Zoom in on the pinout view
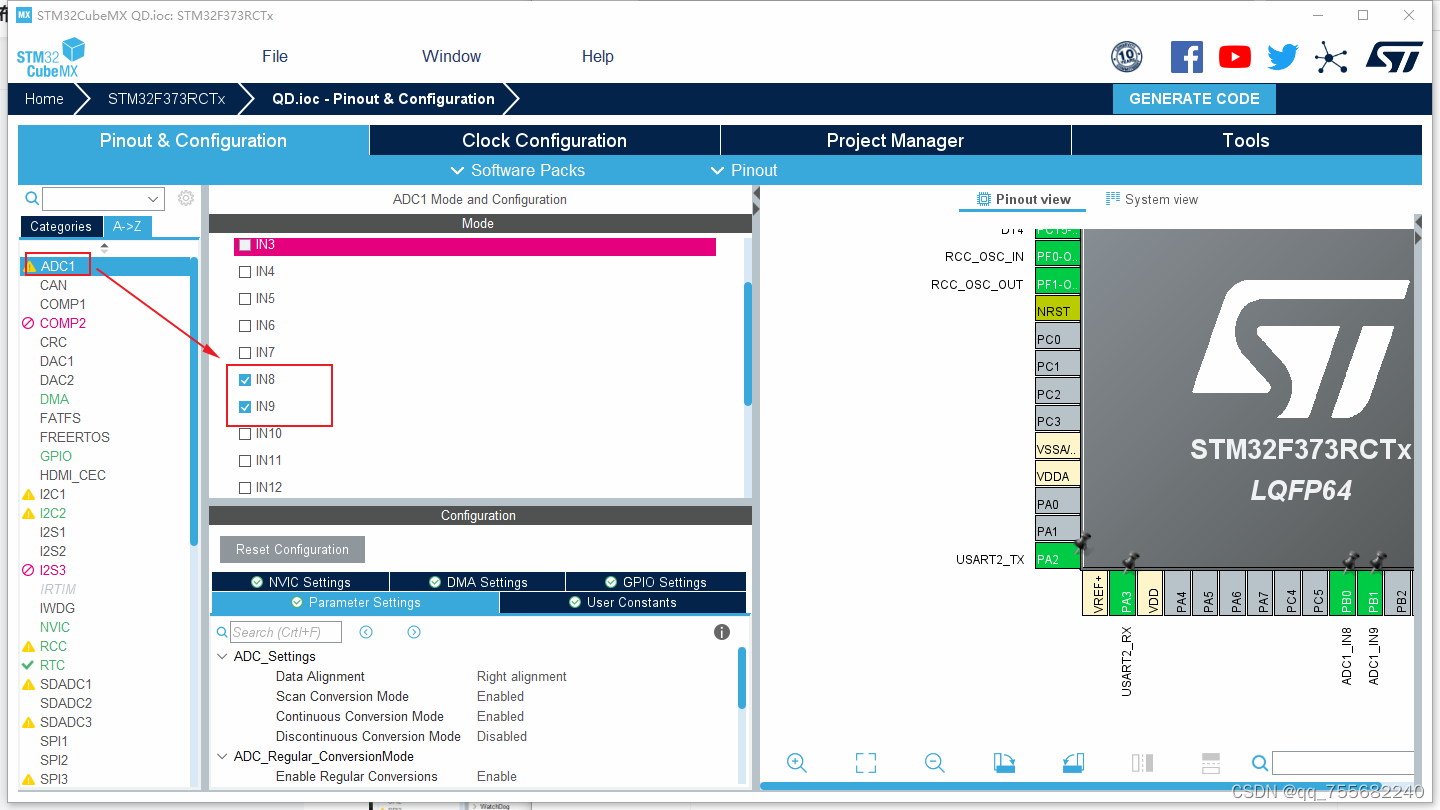This screenshot has height=810, width=1440. coord(797,763)
